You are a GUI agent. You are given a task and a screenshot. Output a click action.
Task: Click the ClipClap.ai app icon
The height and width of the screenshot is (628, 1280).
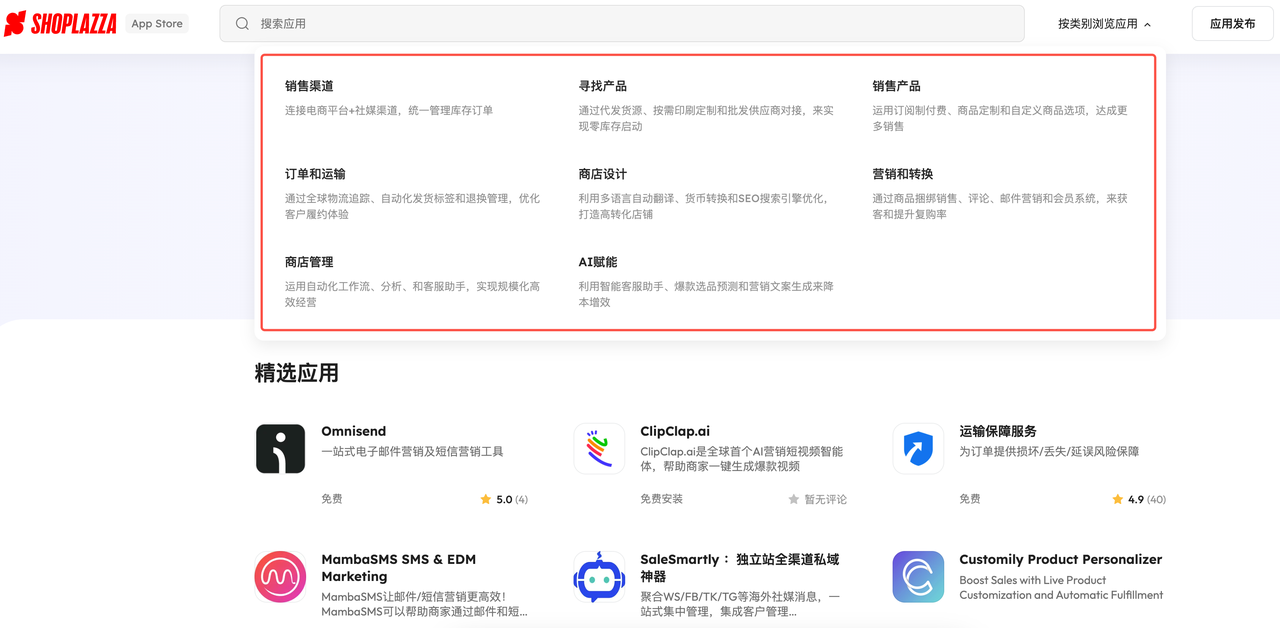599,448
